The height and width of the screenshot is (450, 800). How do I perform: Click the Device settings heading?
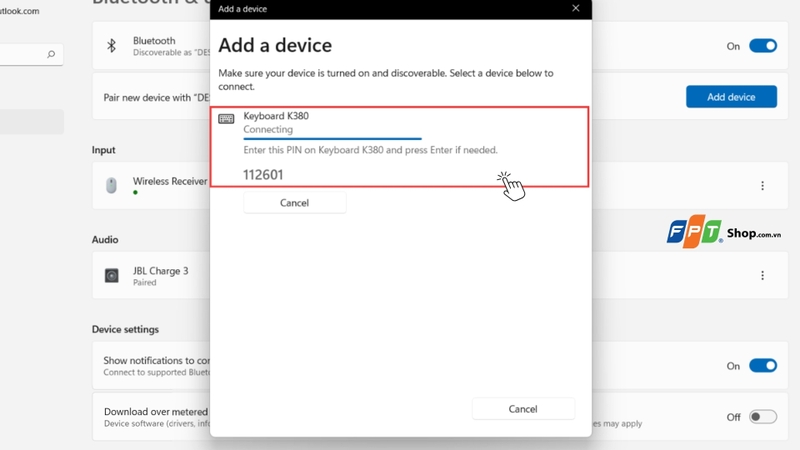click(x=125, y=330)
